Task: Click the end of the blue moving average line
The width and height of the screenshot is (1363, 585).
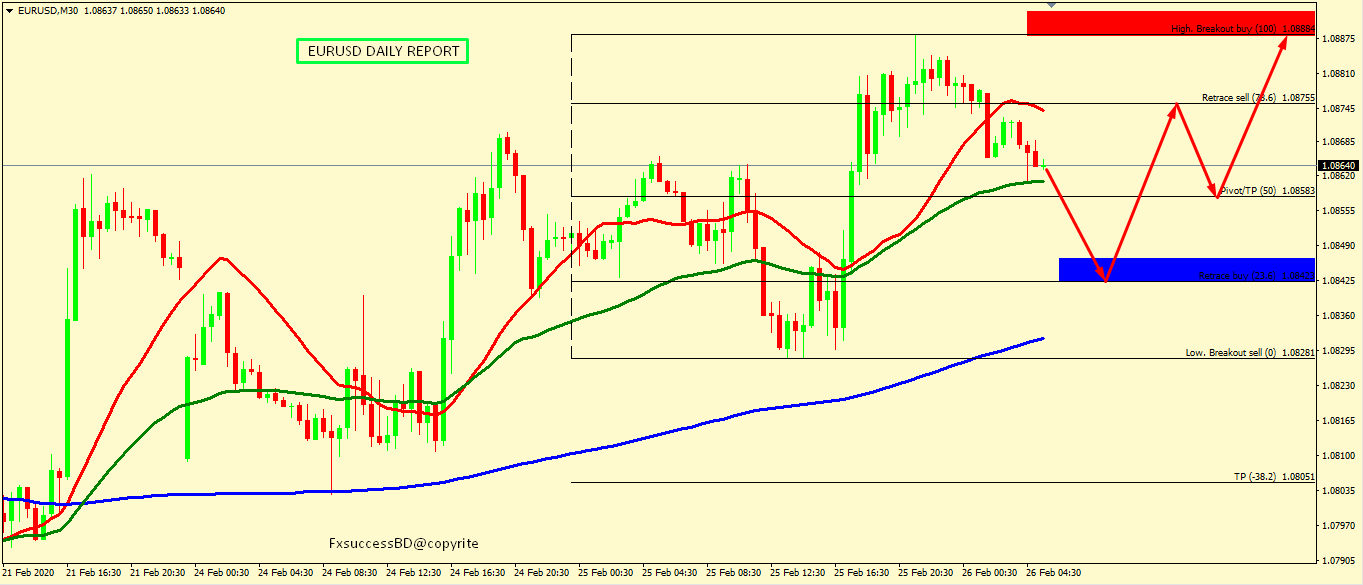Action: [x=1043, y=338]
